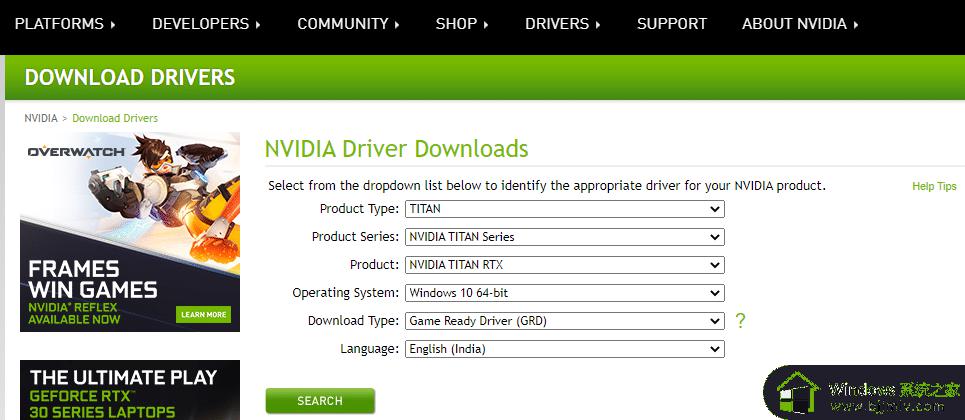Click the NVIDIA Driver Downloads heading
Image resolution: width=965 pixels, height=420 pixels.
tap(396, 149)
